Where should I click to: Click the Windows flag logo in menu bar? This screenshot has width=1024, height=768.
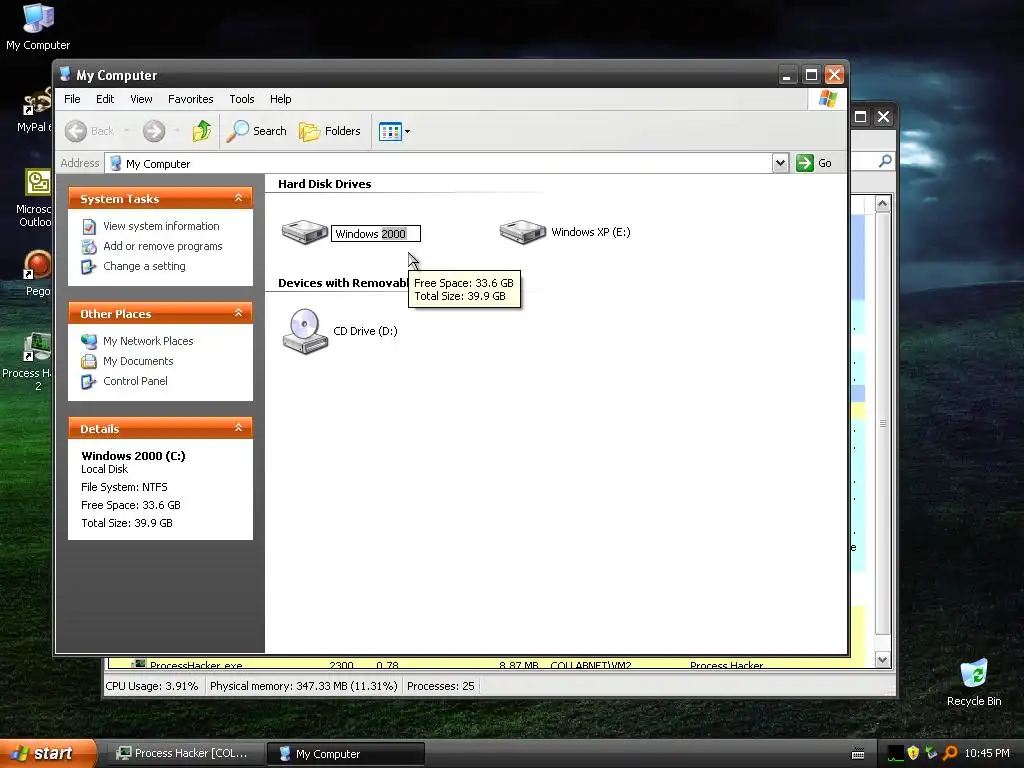pyautogui.click(x=827, y=99)
